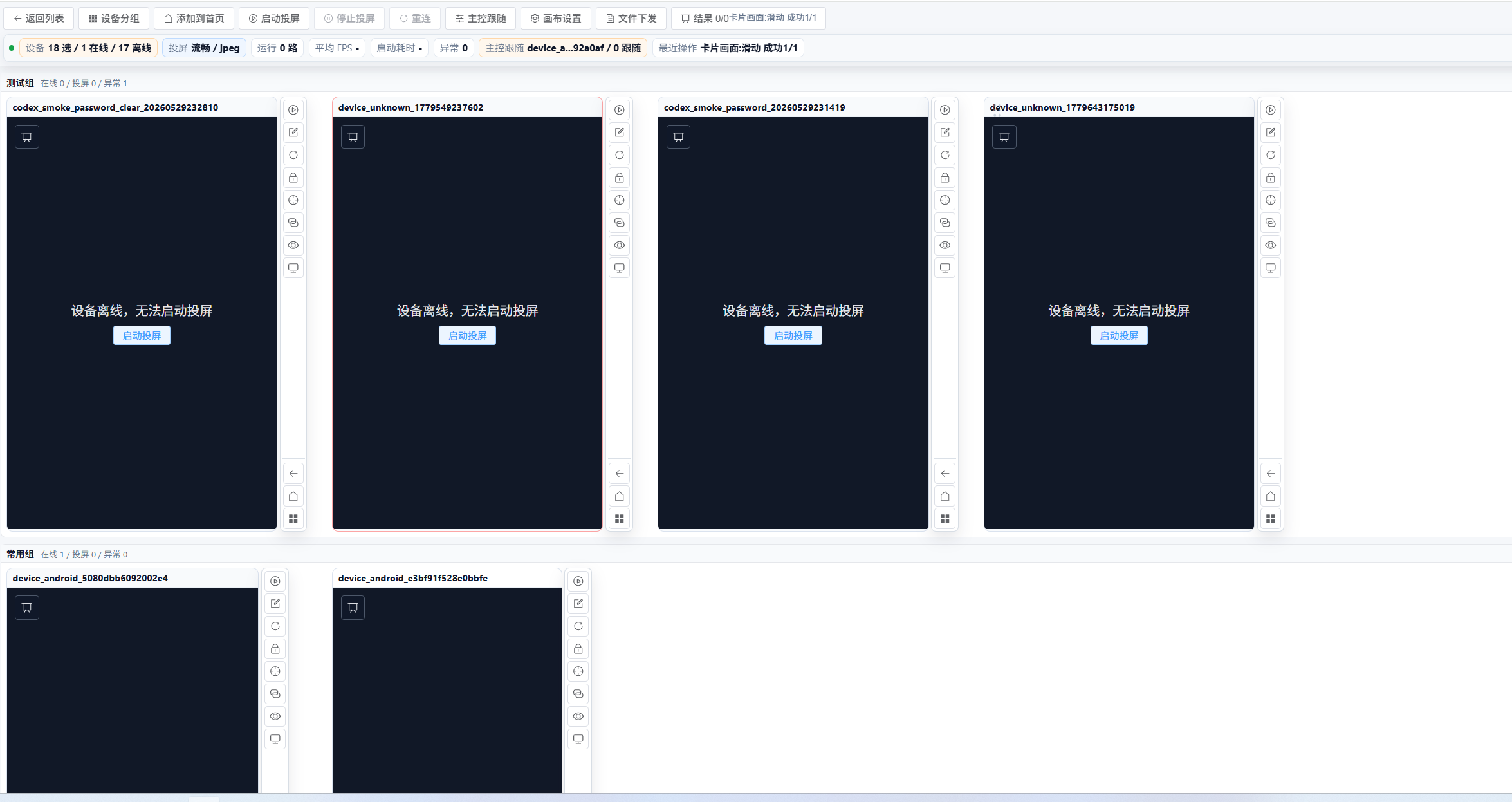Click back arrow beside codex_smoke_password_20260529231419 card
Screen dimensions: 1512x802
[x=945, y=474]
